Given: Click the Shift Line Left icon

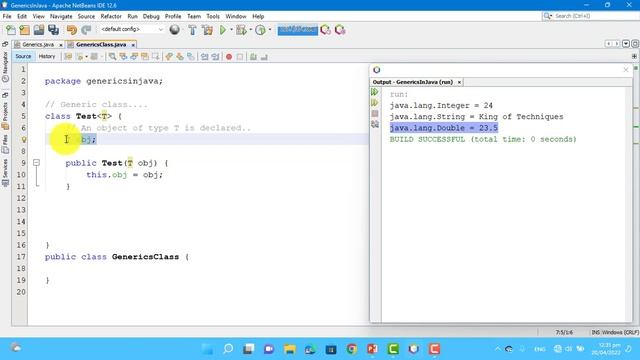Looking at the screenshot, I should 204,57.
